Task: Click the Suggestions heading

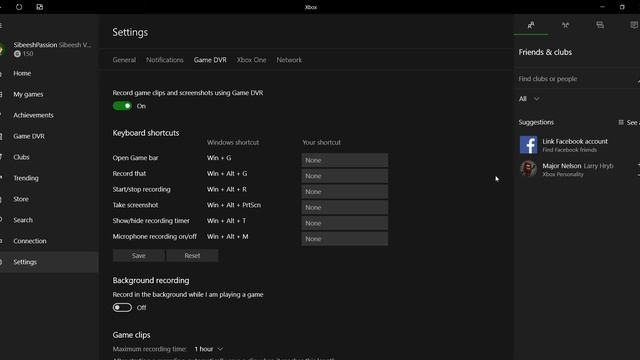Action: click(x=536, y=122)
